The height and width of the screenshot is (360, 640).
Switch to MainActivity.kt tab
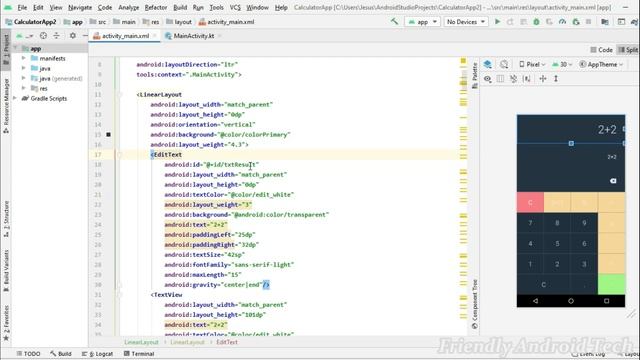point(193,36)
